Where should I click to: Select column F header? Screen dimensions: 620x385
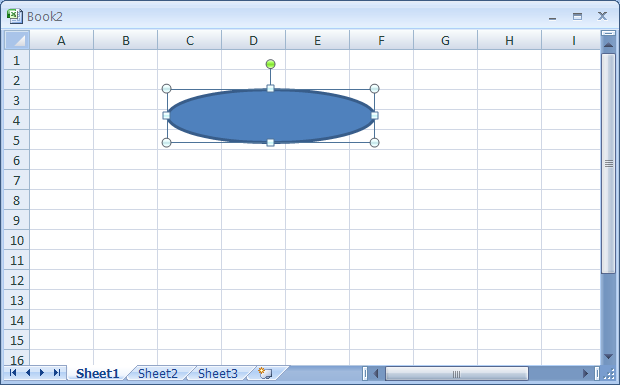point(382,40)
